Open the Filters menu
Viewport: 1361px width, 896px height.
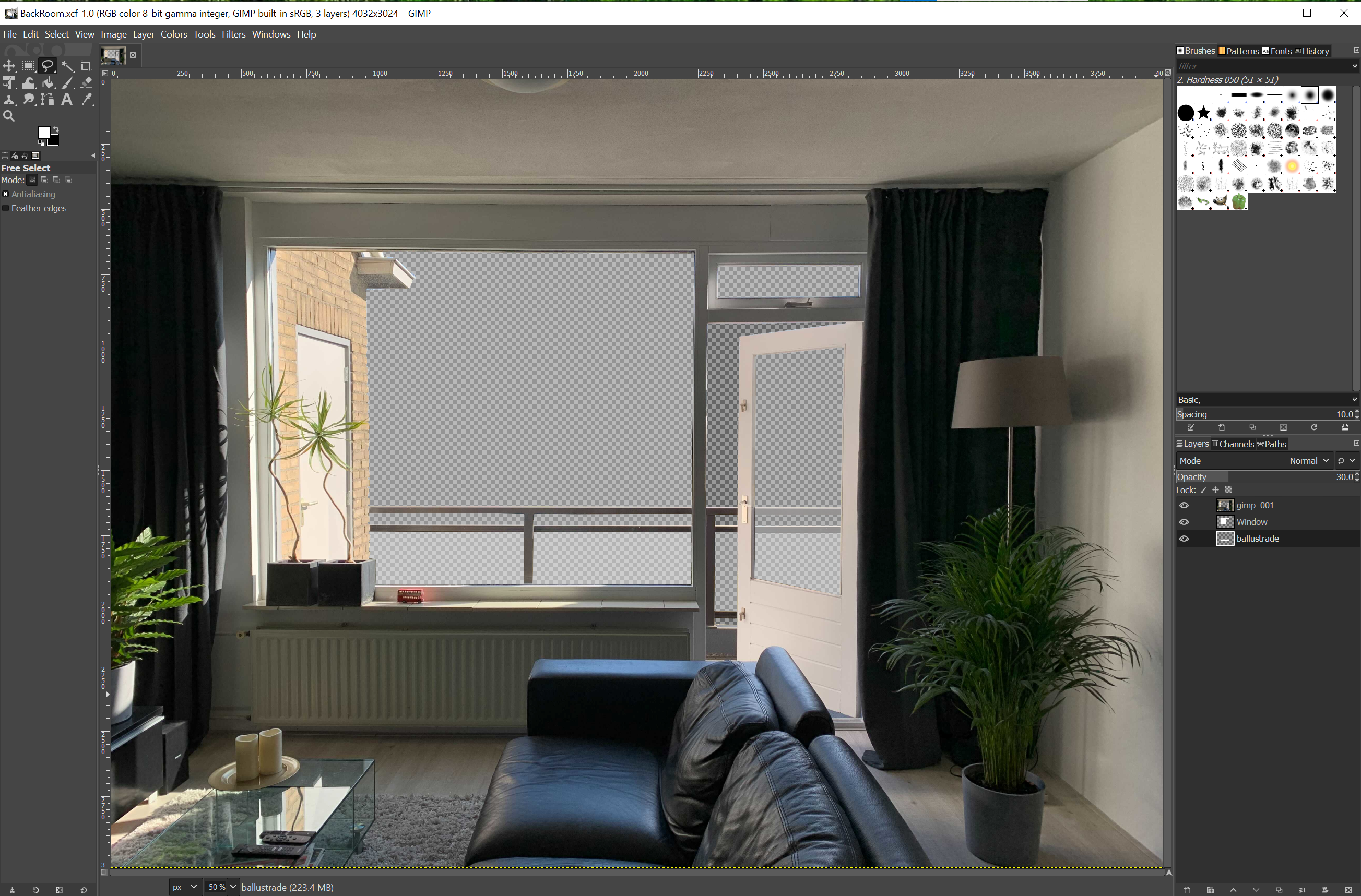pos(233,34)
